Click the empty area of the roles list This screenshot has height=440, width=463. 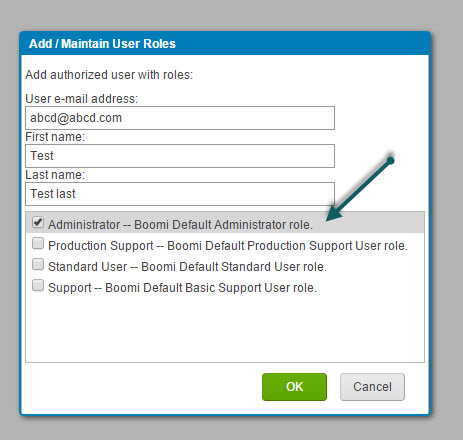(x=225, y=328)
